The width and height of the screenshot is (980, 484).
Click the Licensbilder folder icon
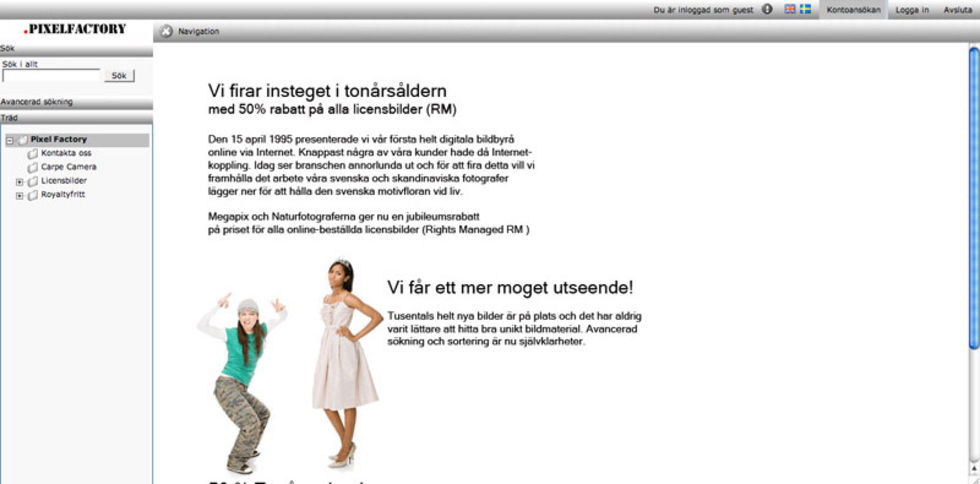tap(33, 181)
